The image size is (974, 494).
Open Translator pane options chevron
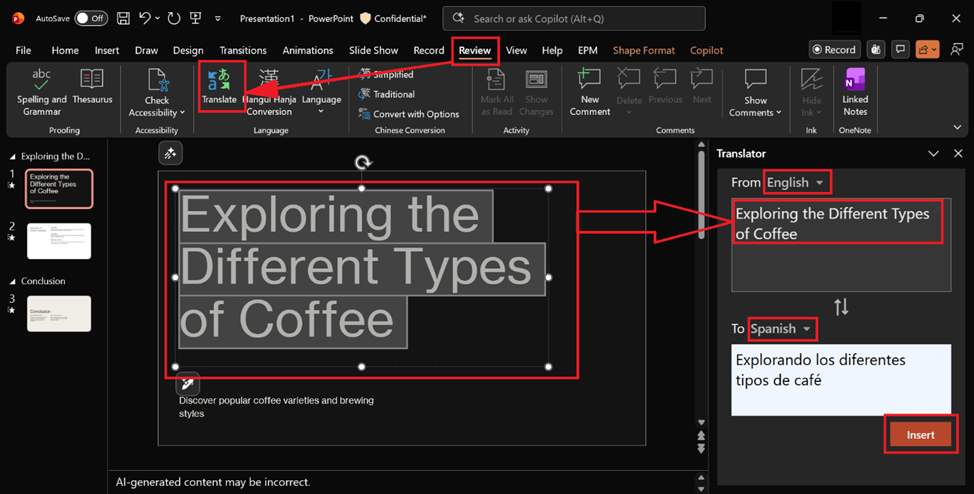(x=933, y=153)
